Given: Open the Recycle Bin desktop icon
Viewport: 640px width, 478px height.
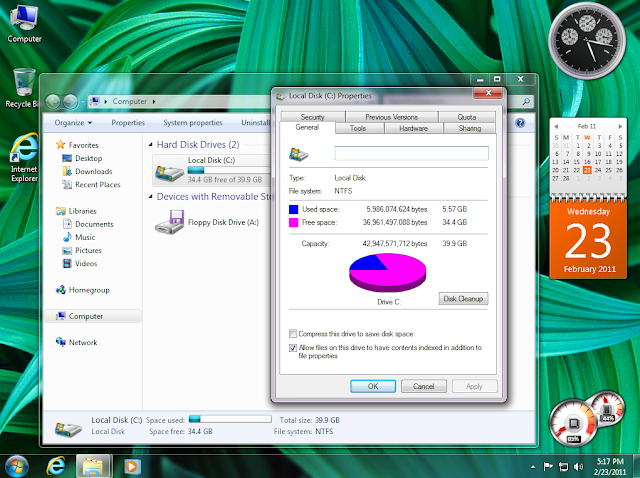Looking at the screenshot, I should point(23,88).
